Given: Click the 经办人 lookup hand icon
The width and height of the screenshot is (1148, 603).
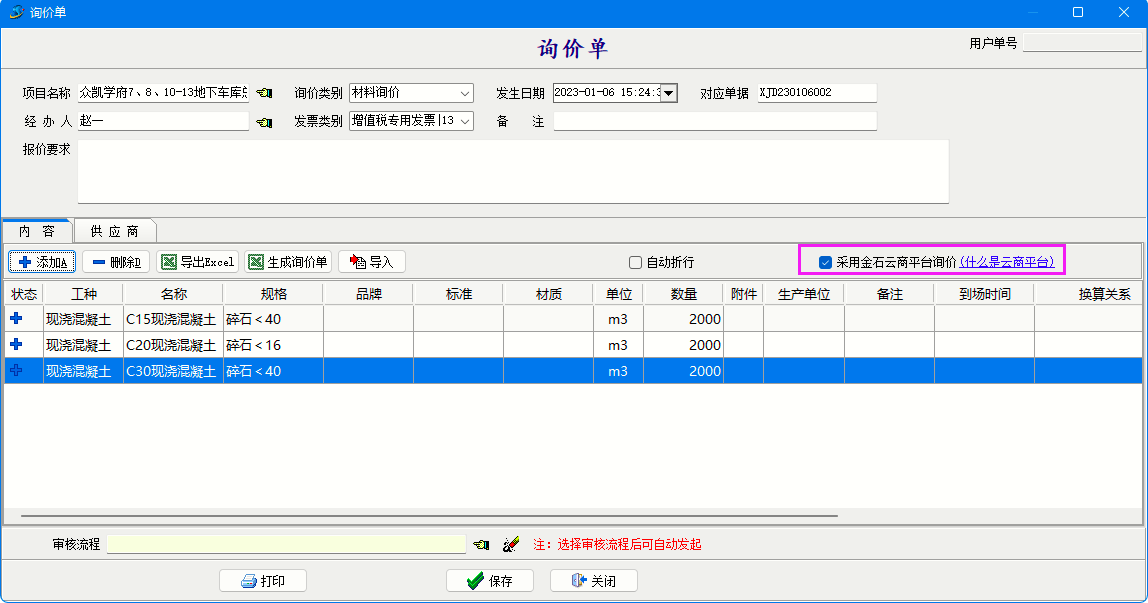Looking at the screenshot, I should point(264,122).
